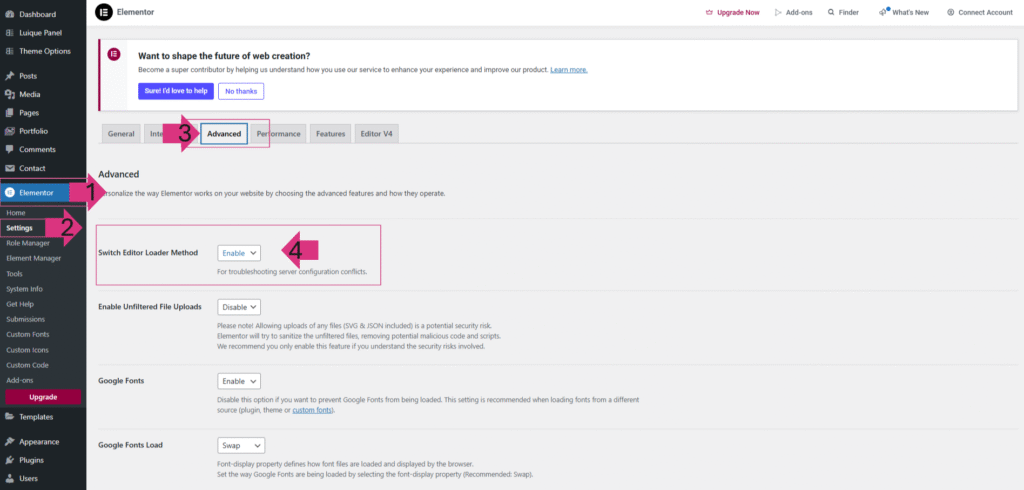This screenshot has width=1024, height=490.
Task: Open Custom Icons submenu item
Action: [x=27, y=350]
